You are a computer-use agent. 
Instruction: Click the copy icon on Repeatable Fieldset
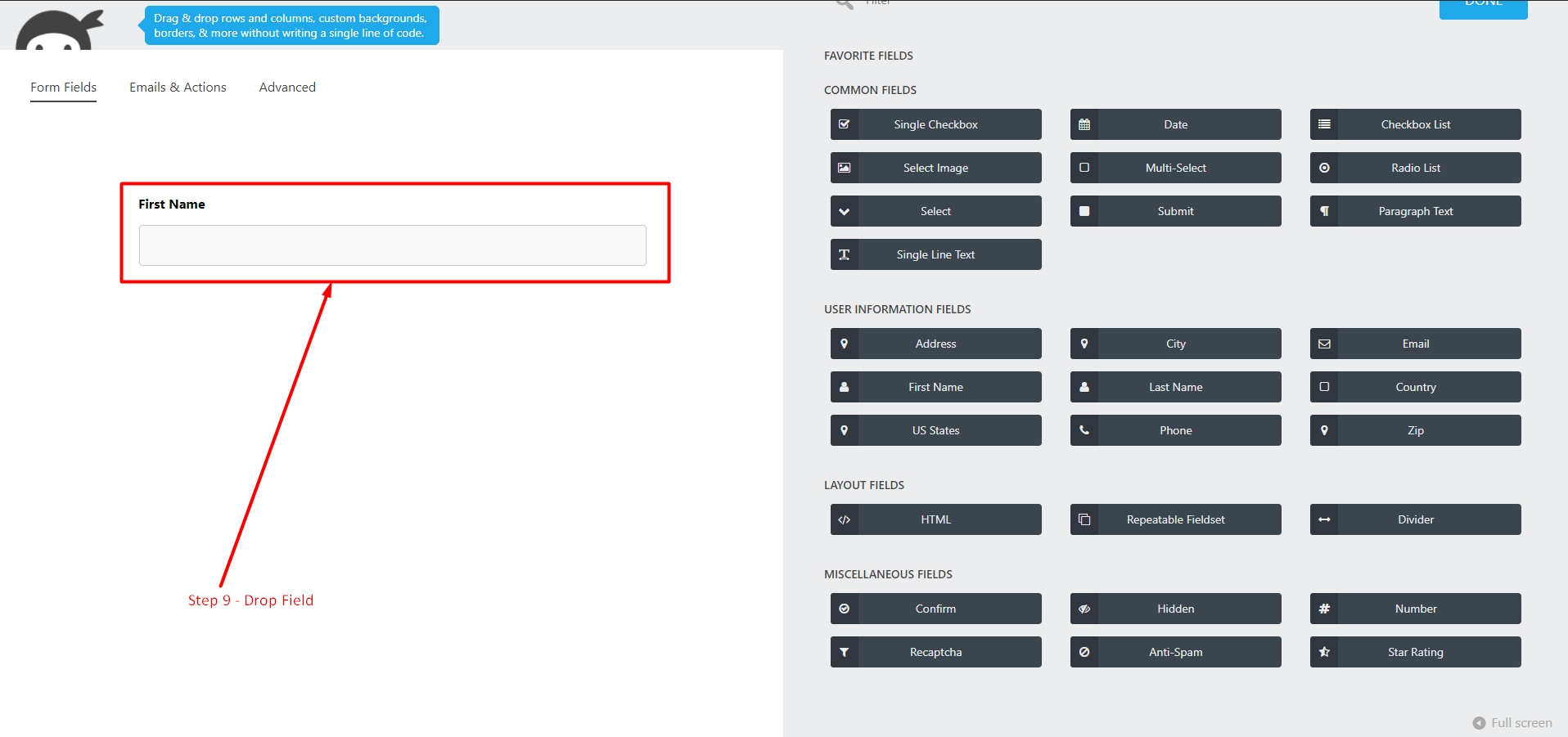(1084, 519)
